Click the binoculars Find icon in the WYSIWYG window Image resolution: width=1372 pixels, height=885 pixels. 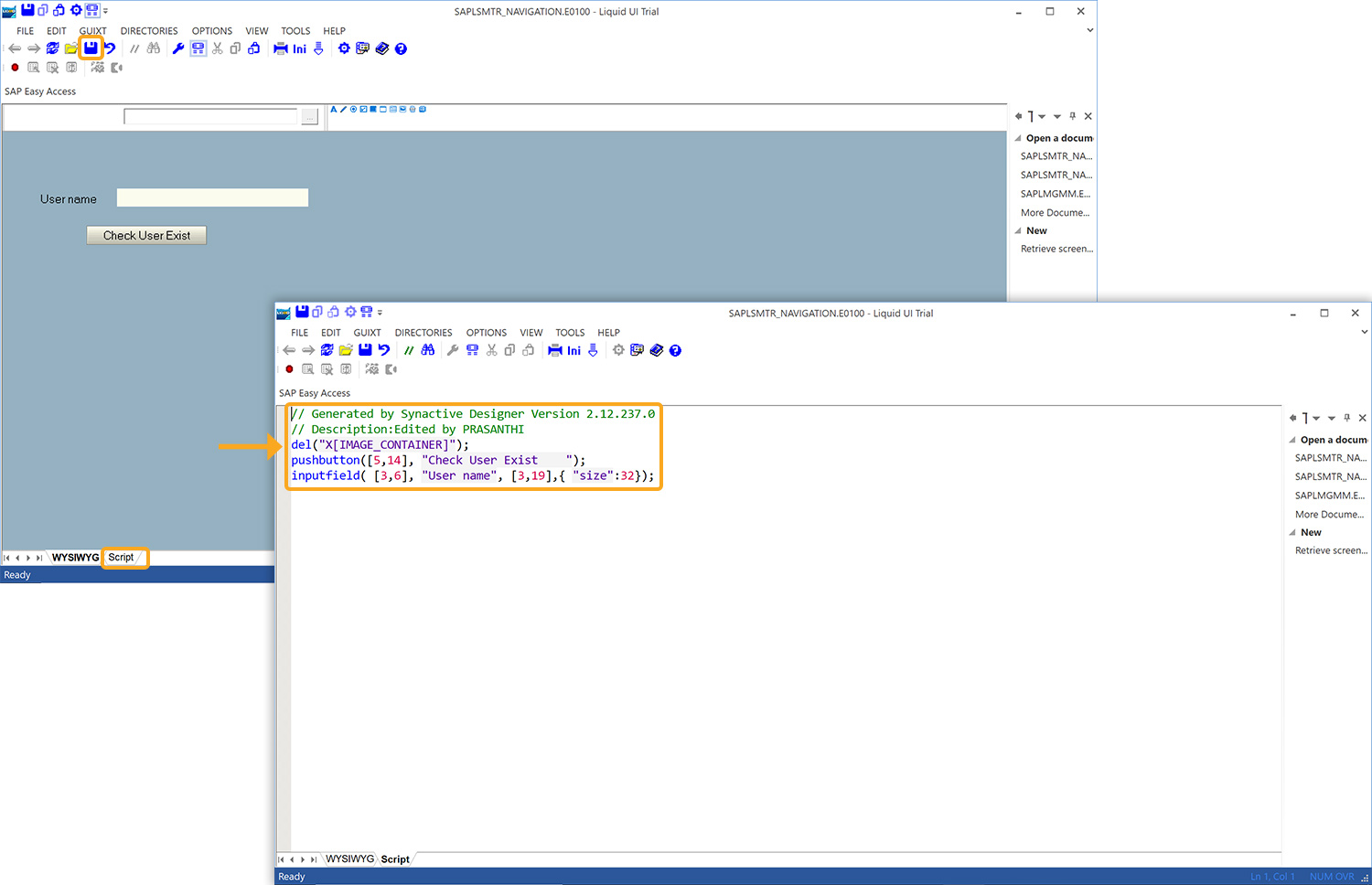click(154, 48)
